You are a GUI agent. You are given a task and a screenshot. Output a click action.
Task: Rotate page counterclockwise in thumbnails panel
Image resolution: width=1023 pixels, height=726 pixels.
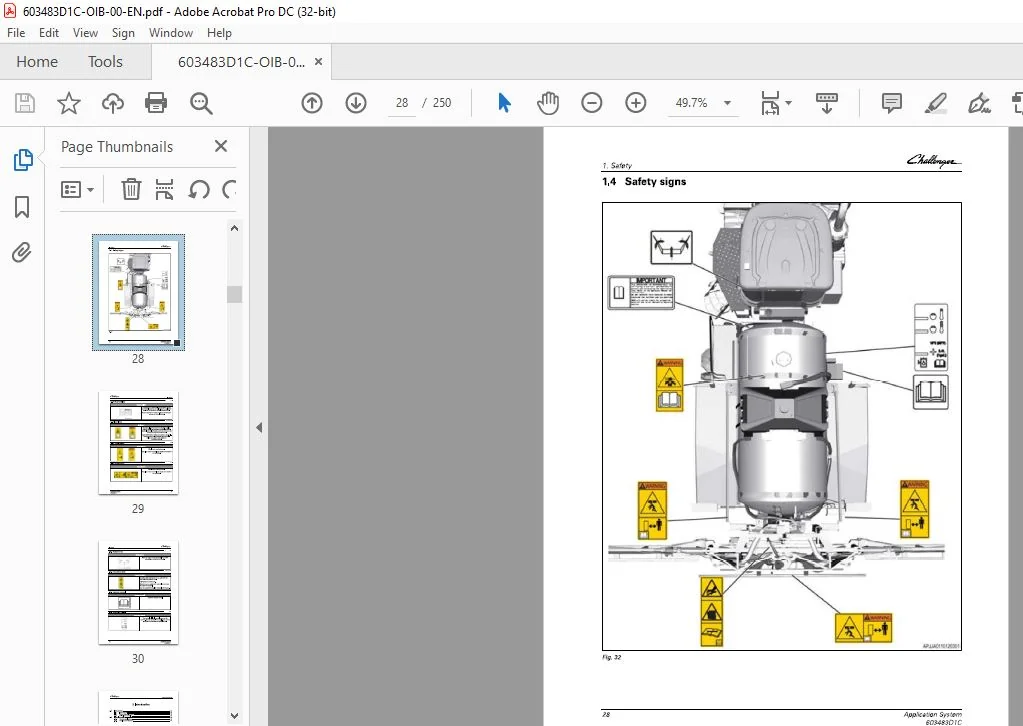tap(199, 190)
